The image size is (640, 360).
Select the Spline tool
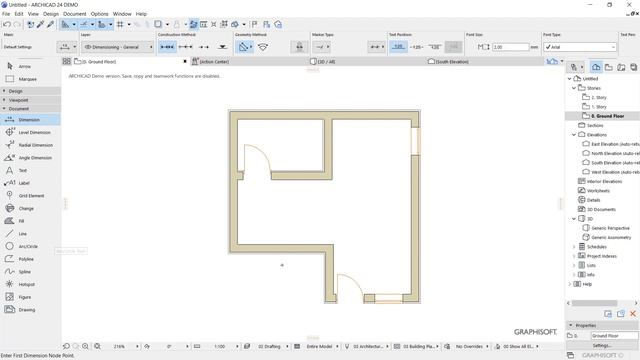pos(24,271)
